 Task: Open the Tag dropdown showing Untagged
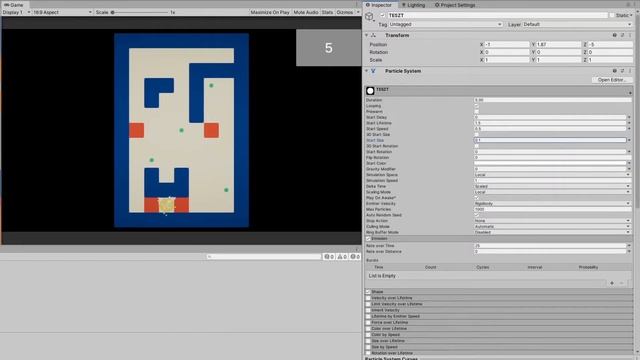click(445, 24)
